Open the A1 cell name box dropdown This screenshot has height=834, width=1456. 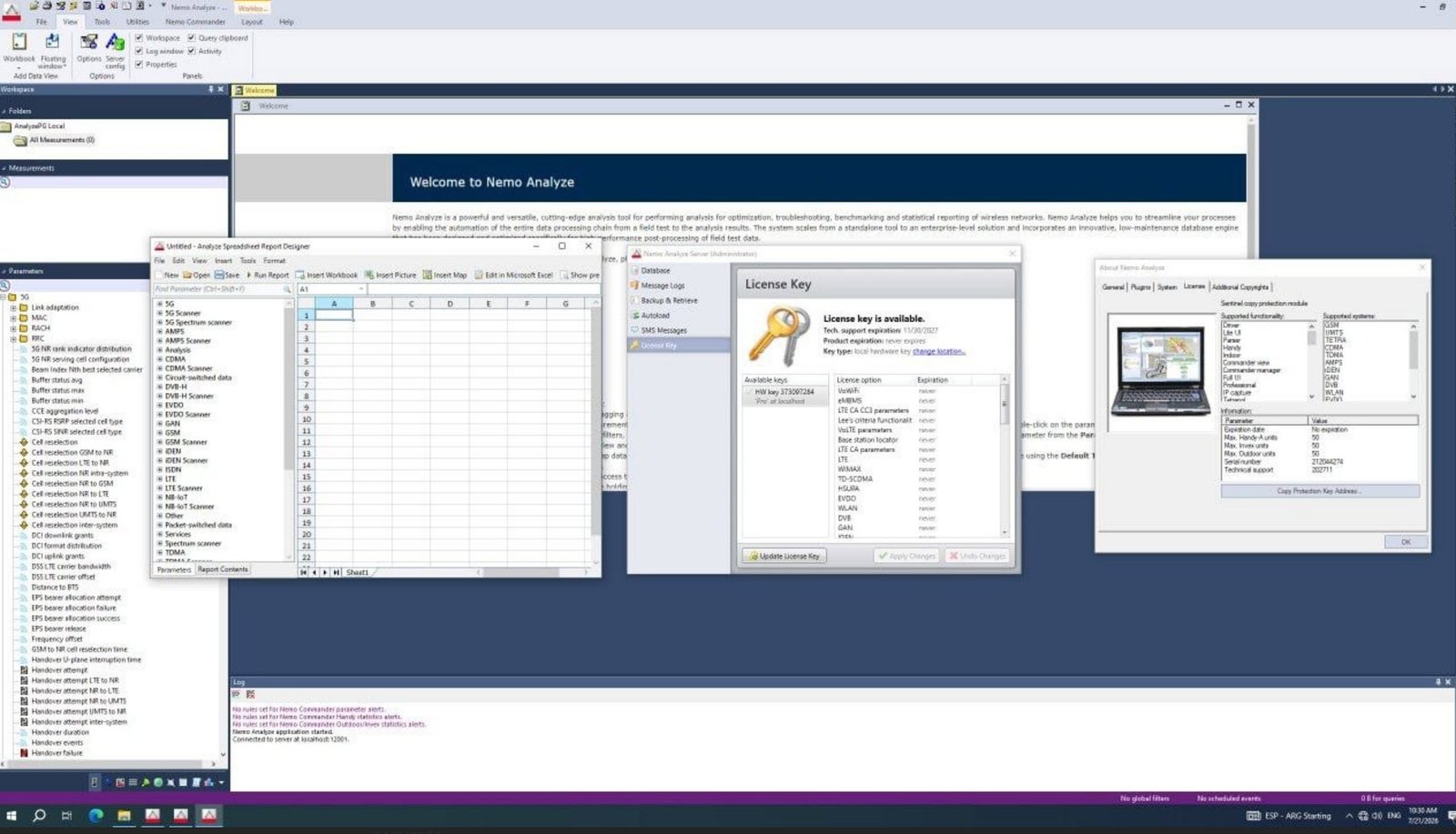tap(361, 289)
